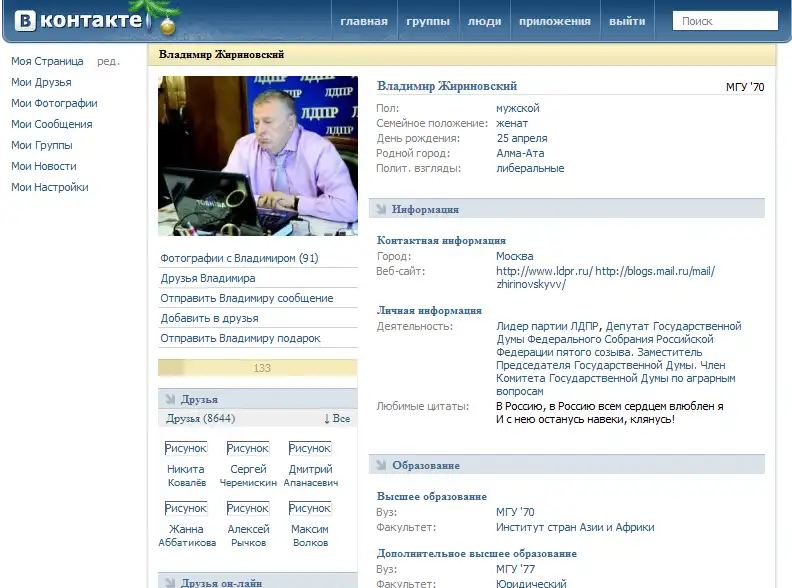Go to главная in top menu
Screen dimensions: 792x588
click(x=364, y=21)
